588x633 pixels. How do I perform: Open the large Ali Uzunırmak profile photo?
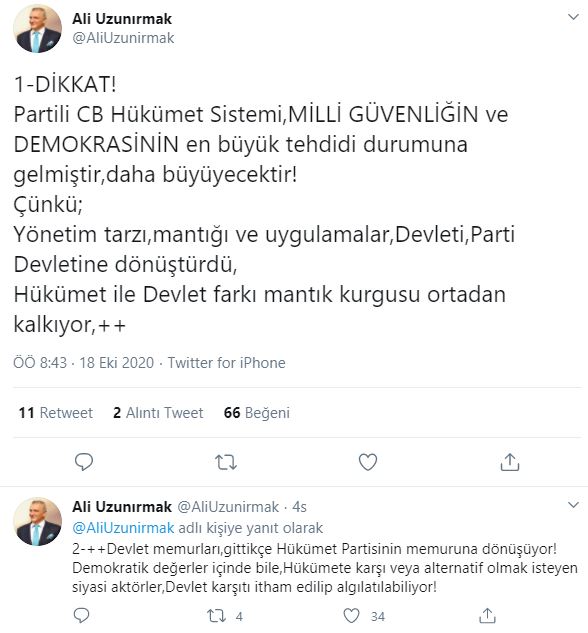pos(38,29)
